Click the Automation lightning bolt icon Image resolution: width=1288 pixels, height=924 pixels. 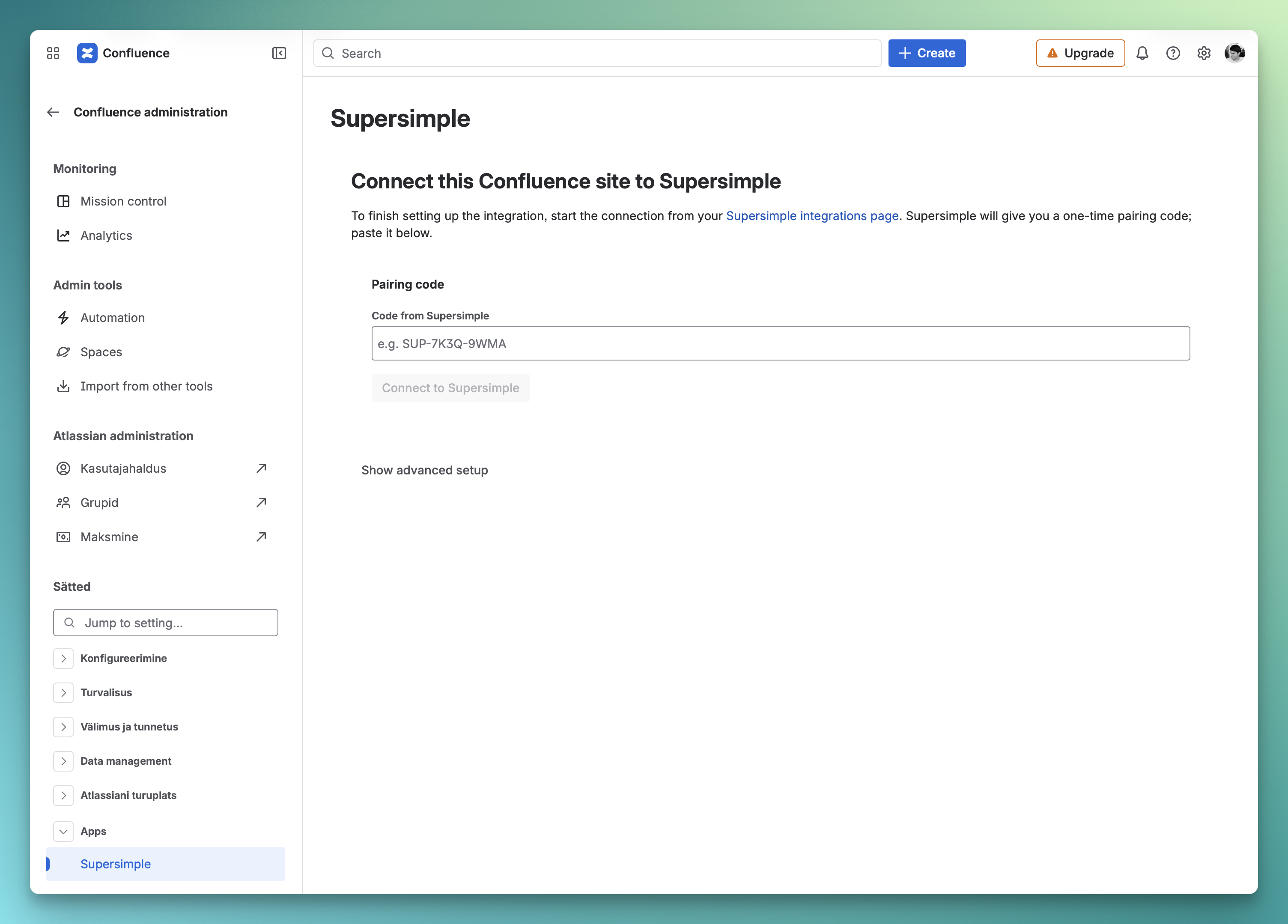click(63, 317)
